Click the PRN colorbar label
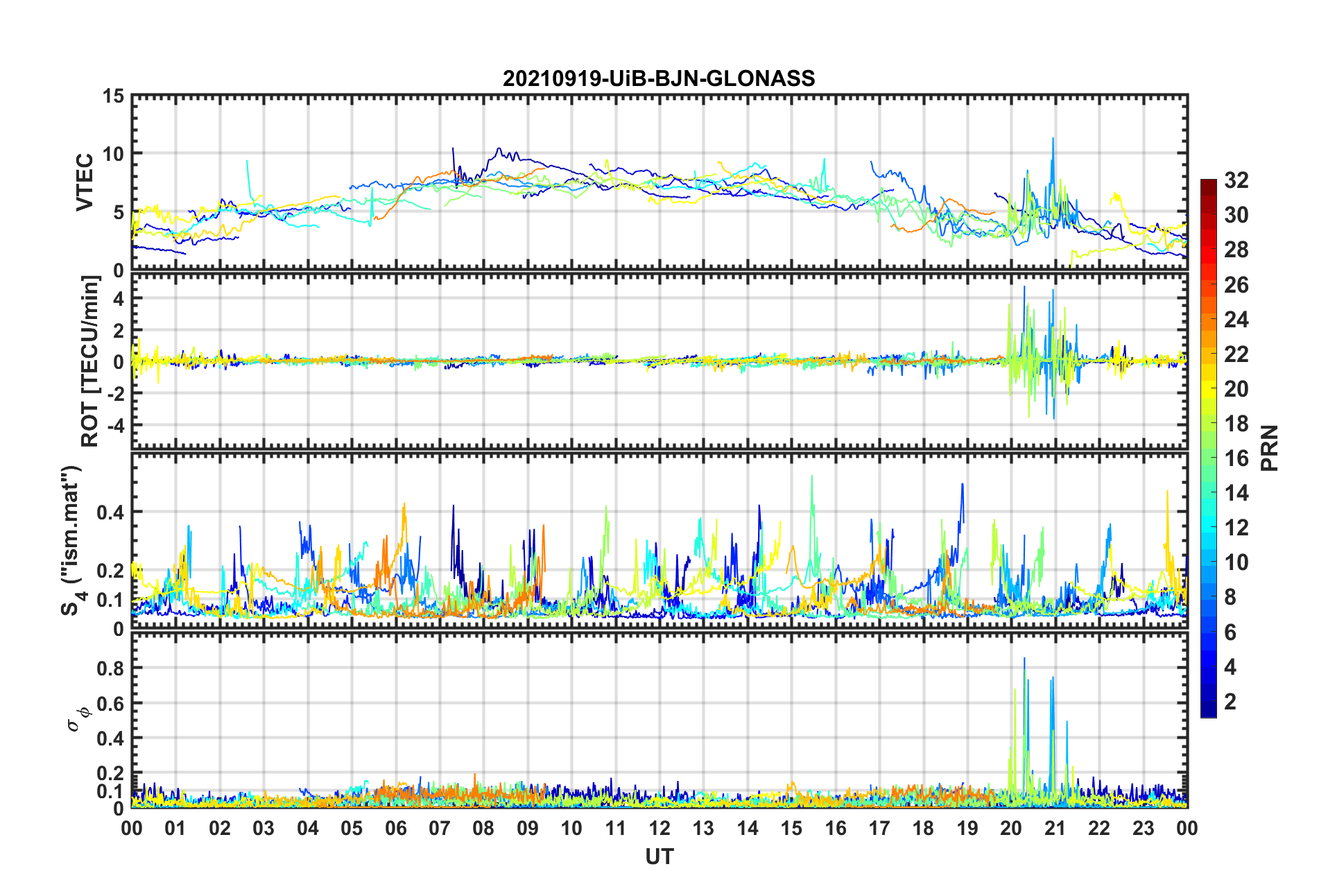 [x=1269, y=448]
